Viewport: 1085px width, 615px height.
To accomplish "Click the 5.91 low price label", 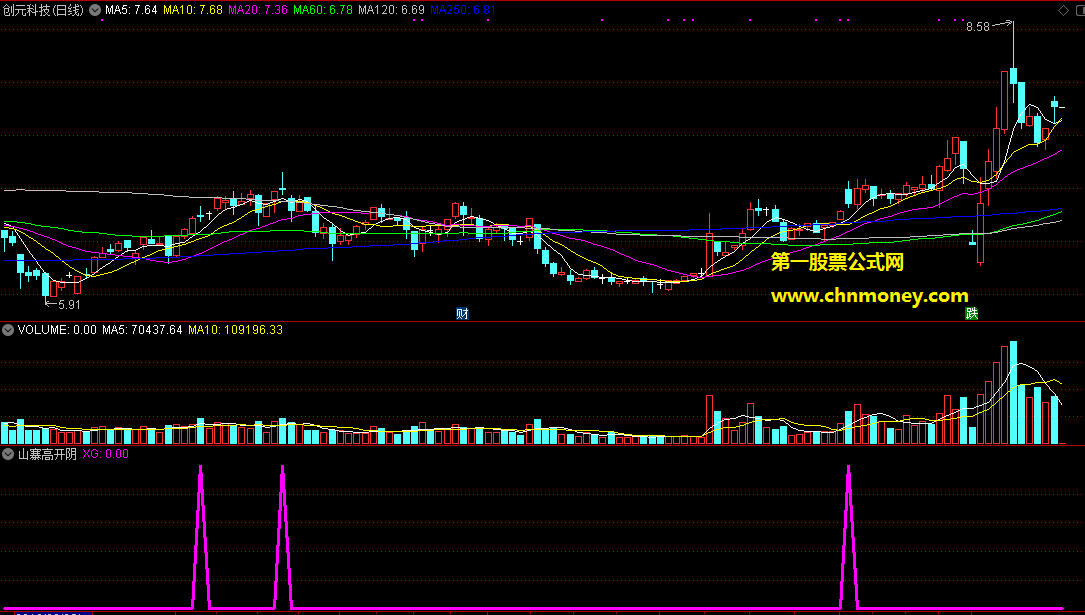I will (x=69, y=304).
